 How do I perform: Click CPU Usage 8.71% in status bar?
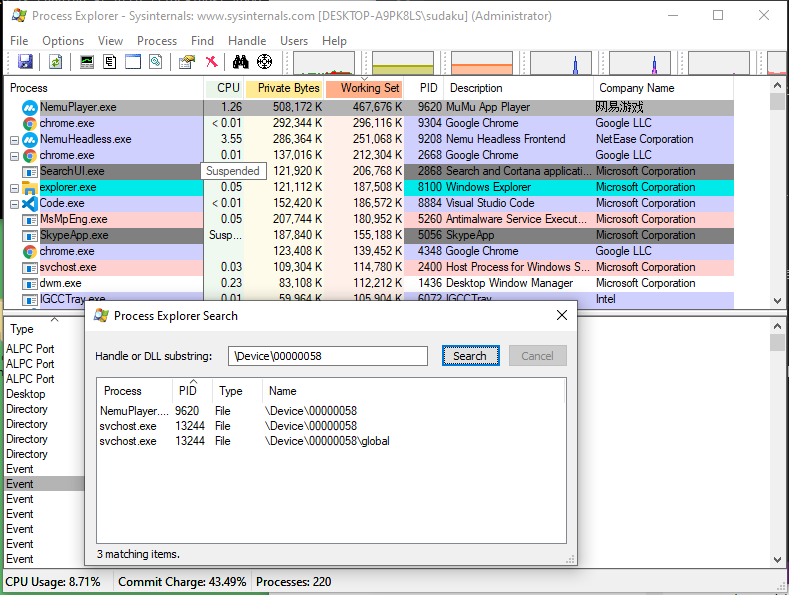pos(53,582)
